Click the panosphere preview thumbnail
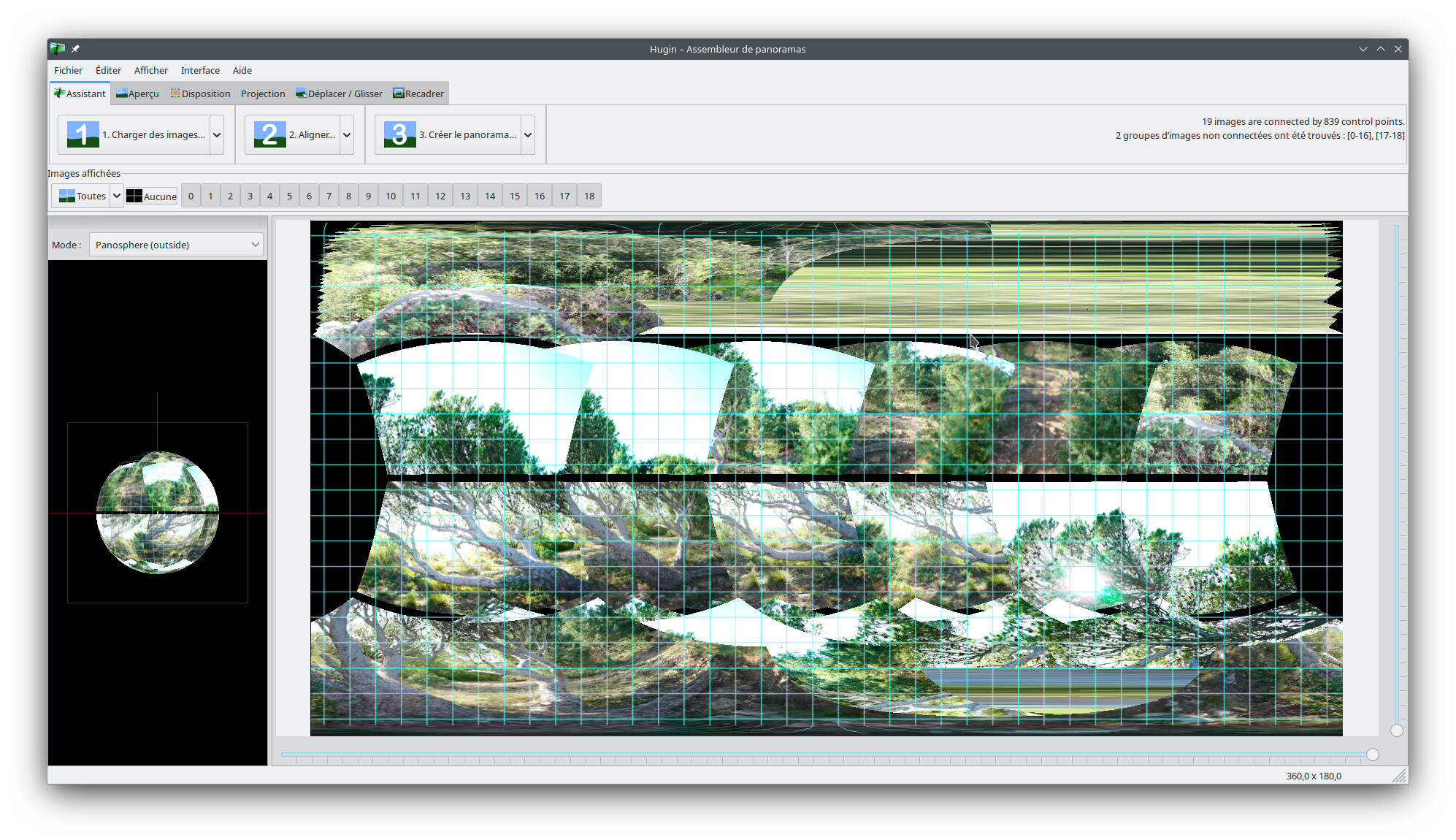 [x=158, y=513]
